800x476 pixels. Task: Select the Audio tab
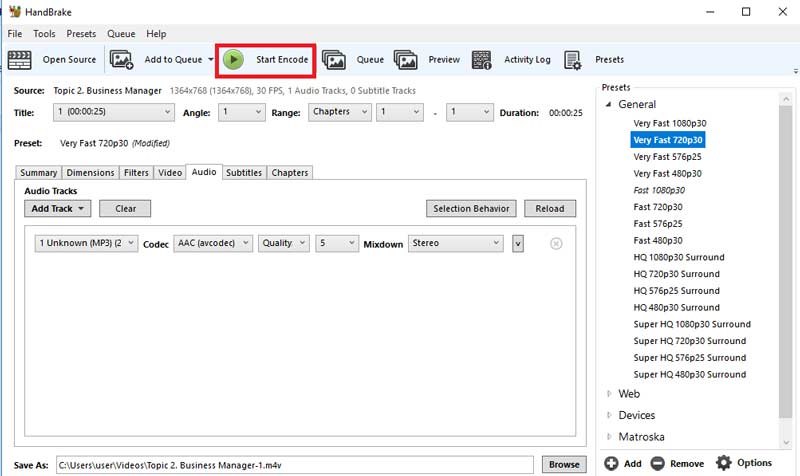[204, 172]
